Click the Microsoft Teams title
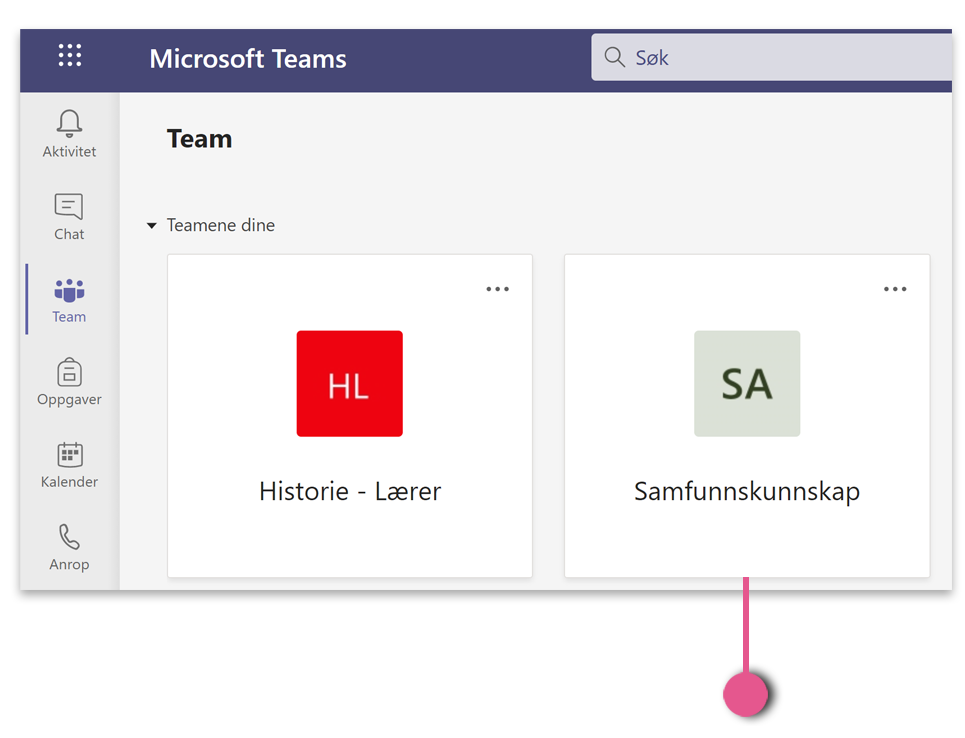Viewport: 965px width, 738px height. coord(248,58)
